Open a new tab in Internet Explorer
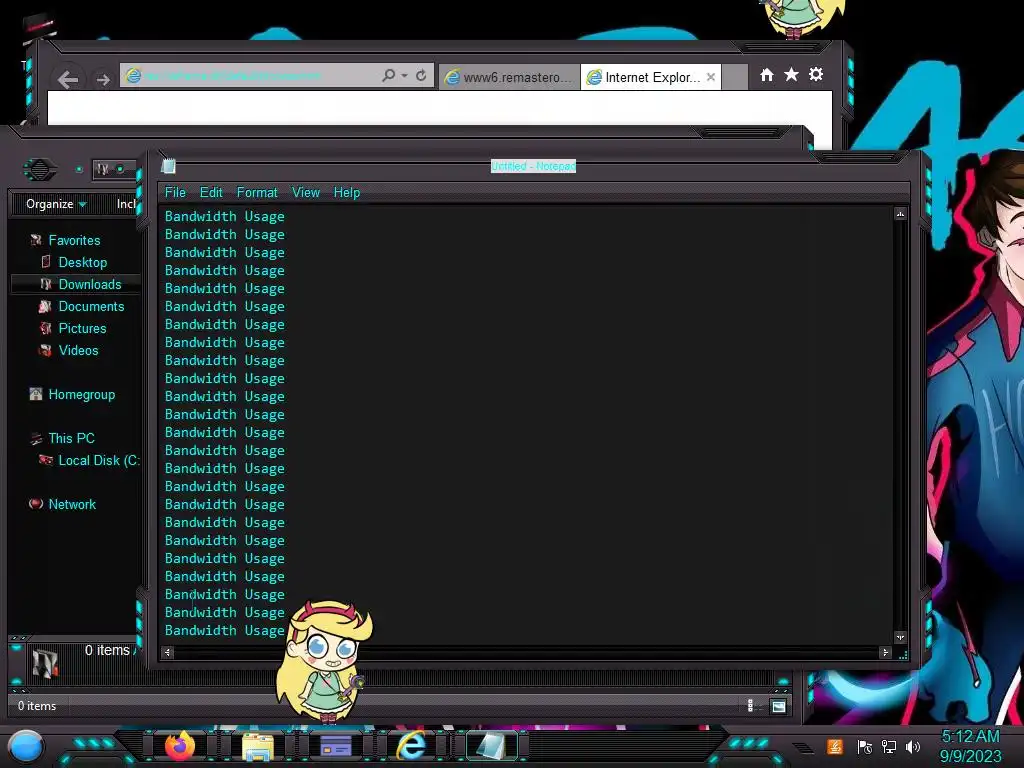Screen dimensions: 1024x768 click(735, 77)
